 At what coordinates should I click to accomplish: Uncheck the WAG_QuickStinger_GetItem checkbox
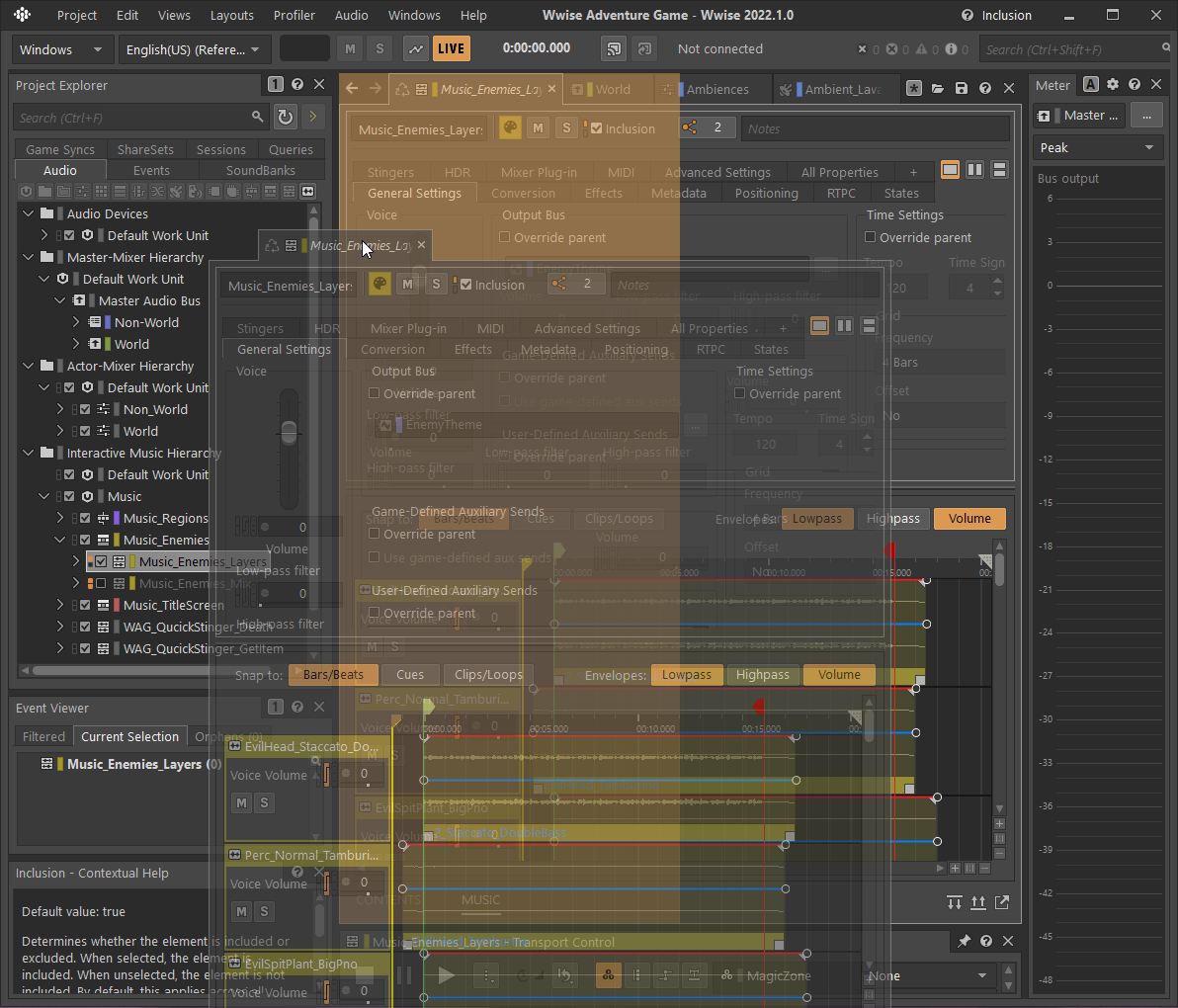[86, 649]
